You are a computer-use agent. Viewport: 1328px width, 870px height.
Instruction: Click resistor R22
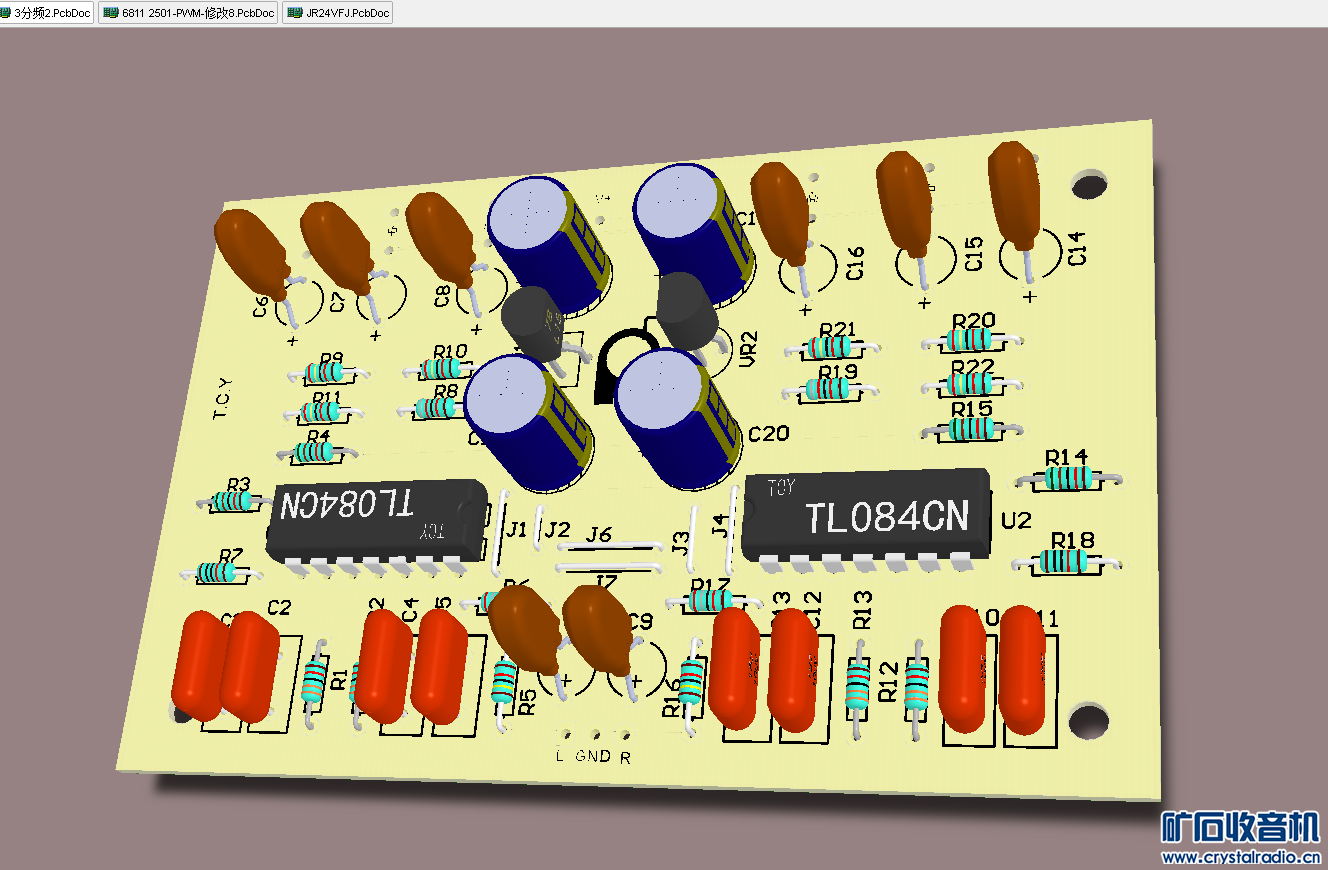coord(970,383)
